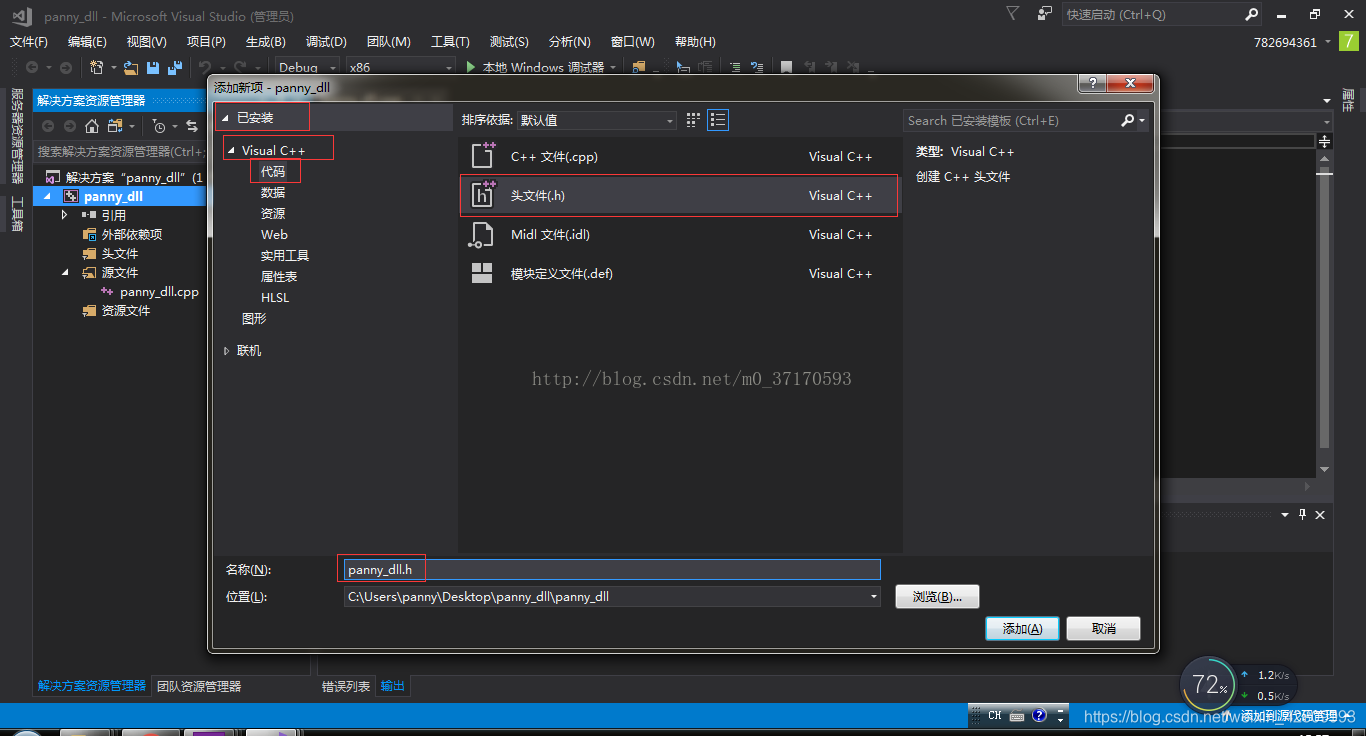Switch to the 输出 output tab
This screenshot has height=736, width=1366.
point(393,686)
